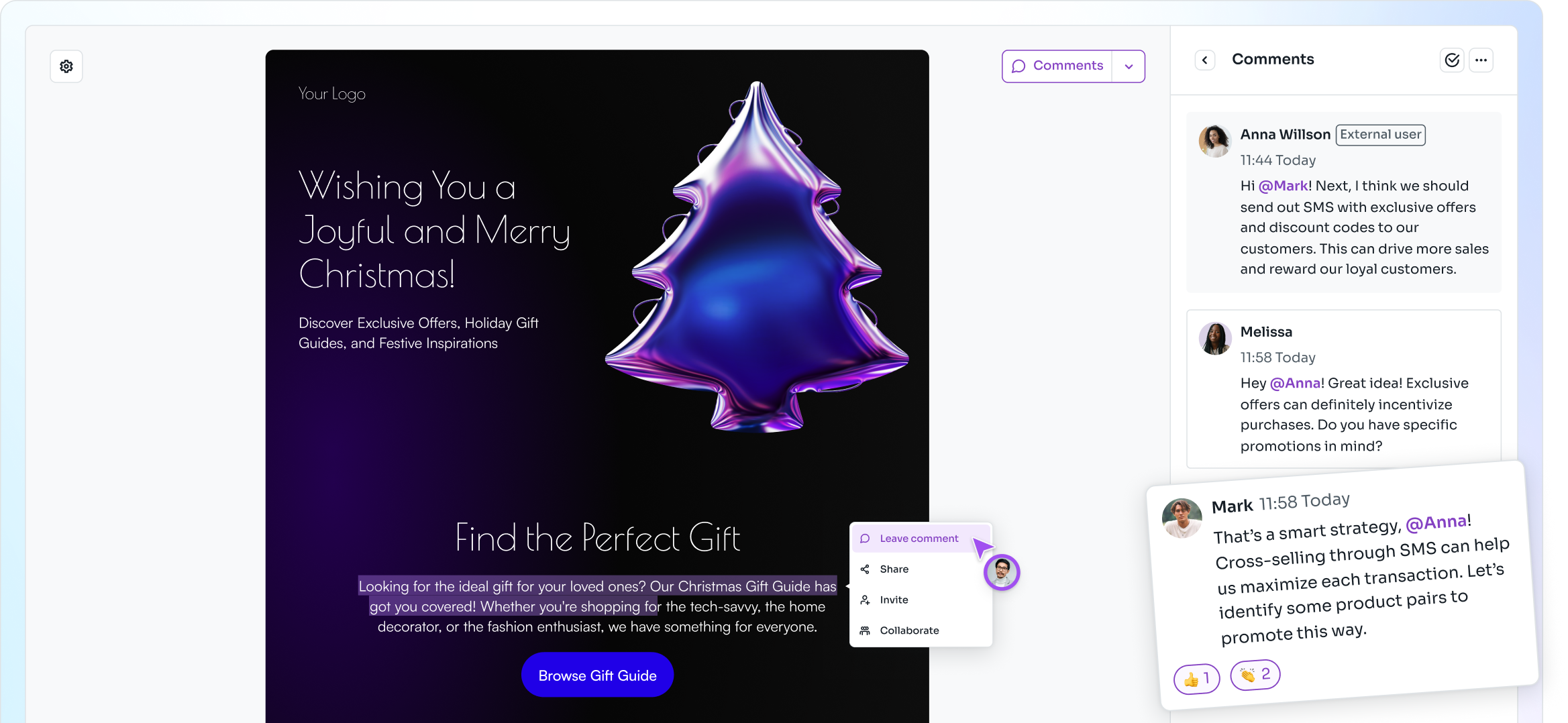Click the @Mark mention in Anna's comment

pyautogui.click(x=1283, y=186)
